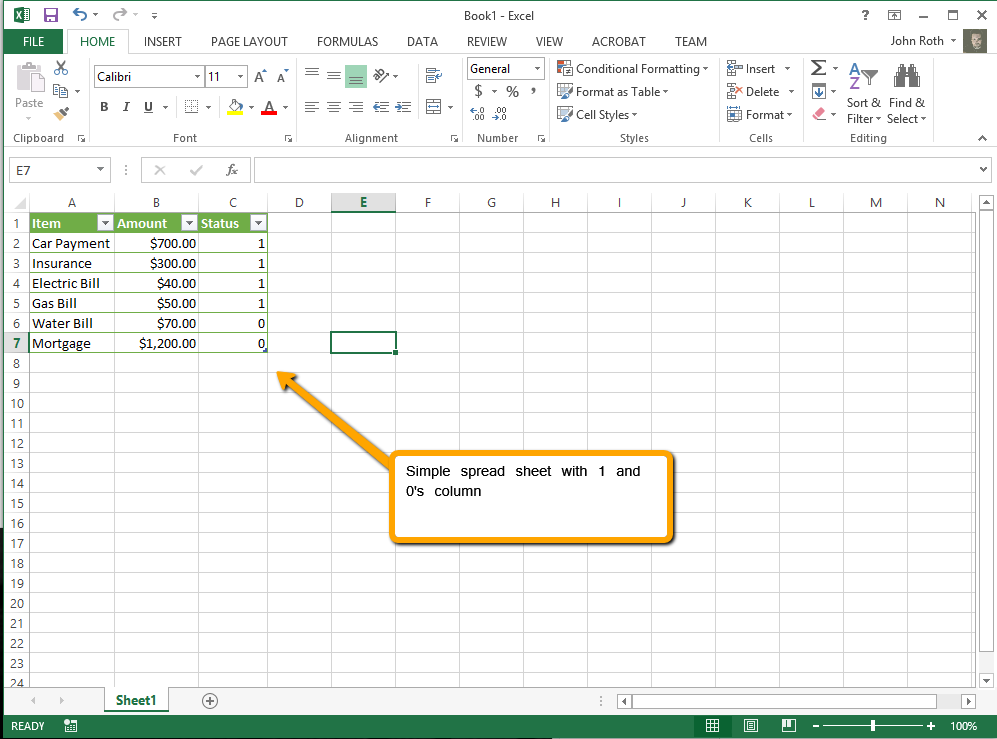
Task: Click Cell Styles in the Styles group
Action: click(x=598, y=114)
